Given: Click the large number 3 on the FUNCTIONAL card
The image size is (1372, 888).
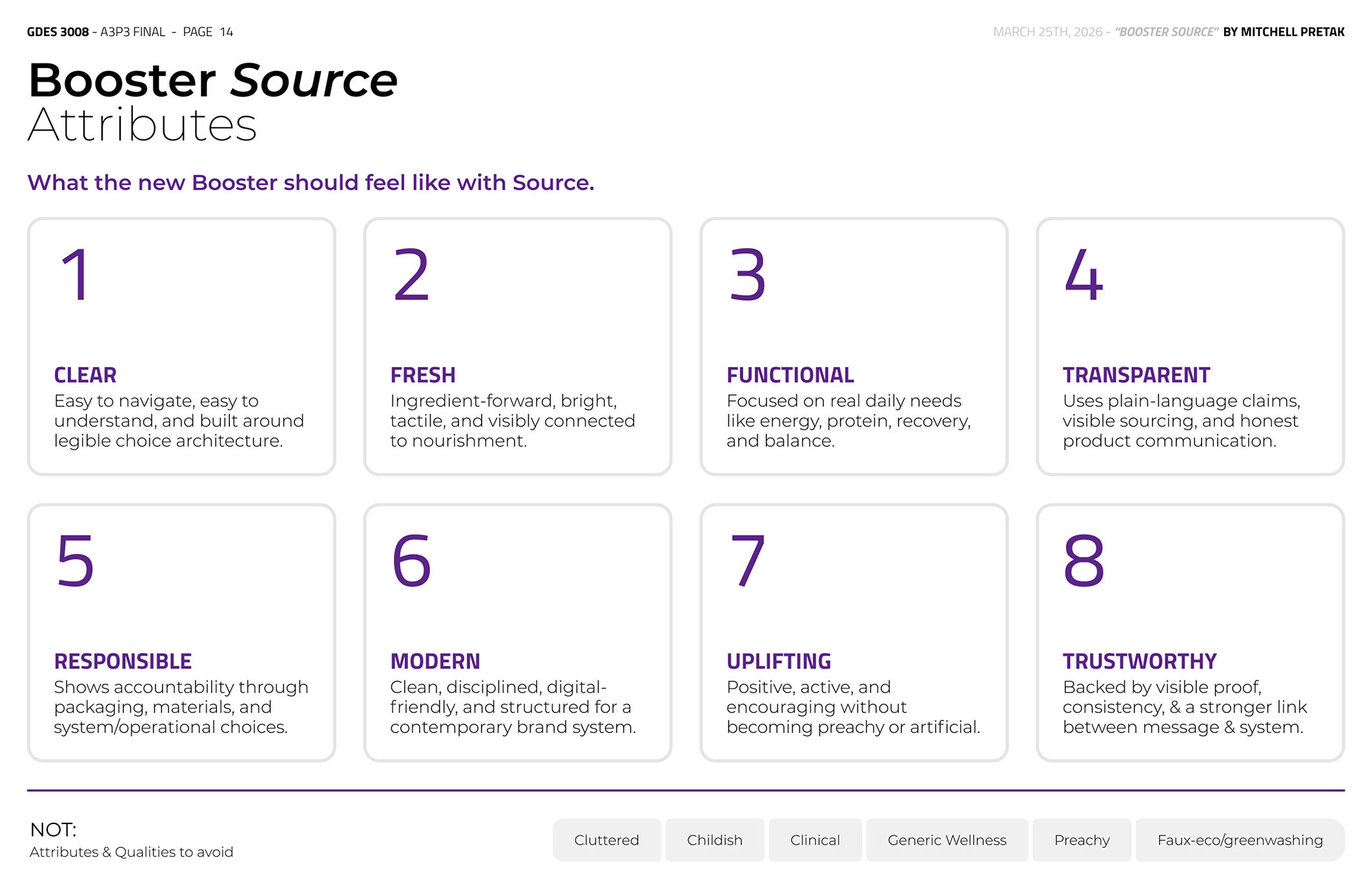Looking at the screenshot, I should coord(748,275).
